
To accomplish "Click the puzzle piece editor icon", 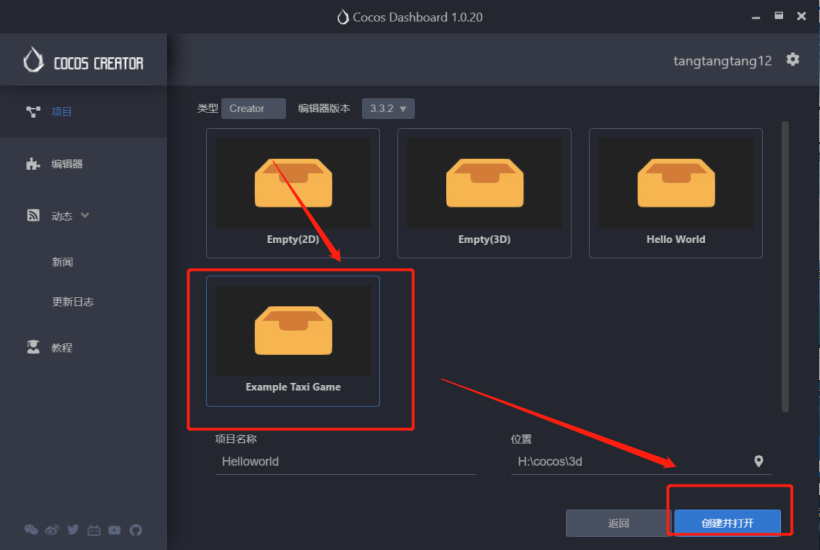I will 33,164.
